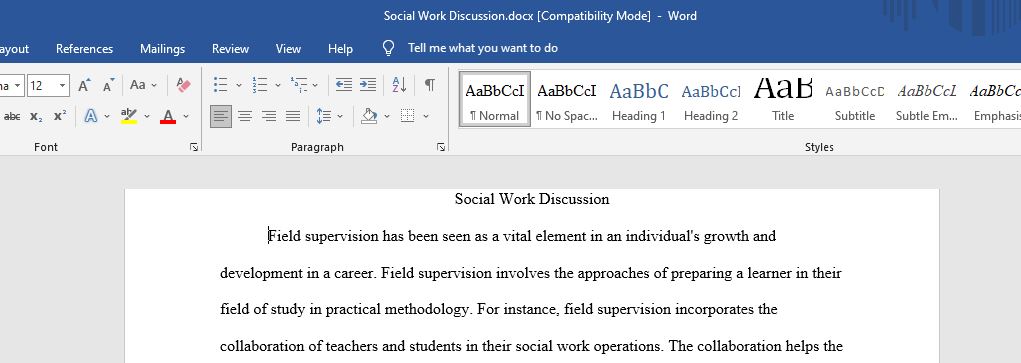Open the Font dialog box launcher

194,147
